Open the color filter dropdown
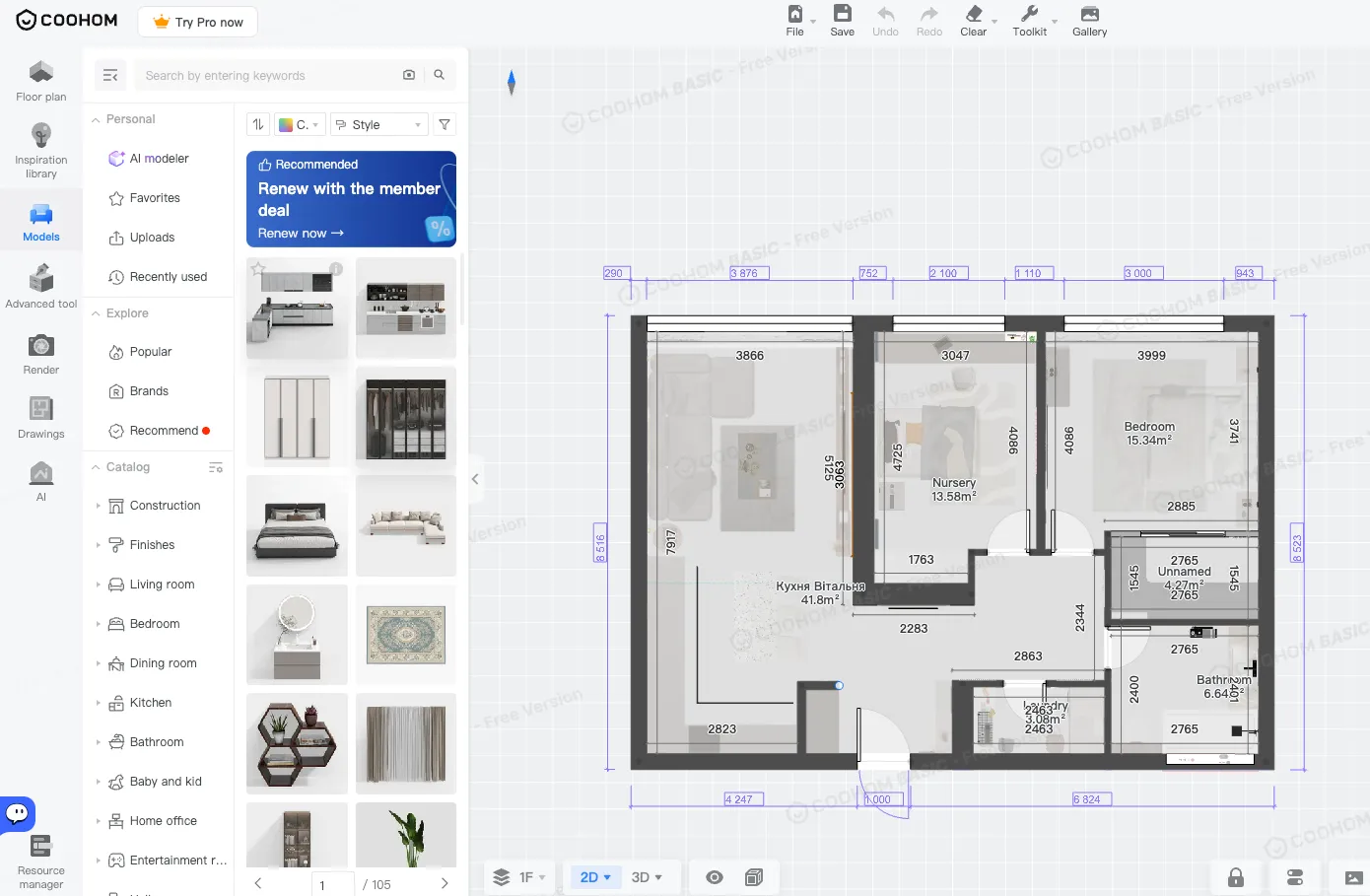Screen dimensions: 1370x896 [x=299, y=124]
